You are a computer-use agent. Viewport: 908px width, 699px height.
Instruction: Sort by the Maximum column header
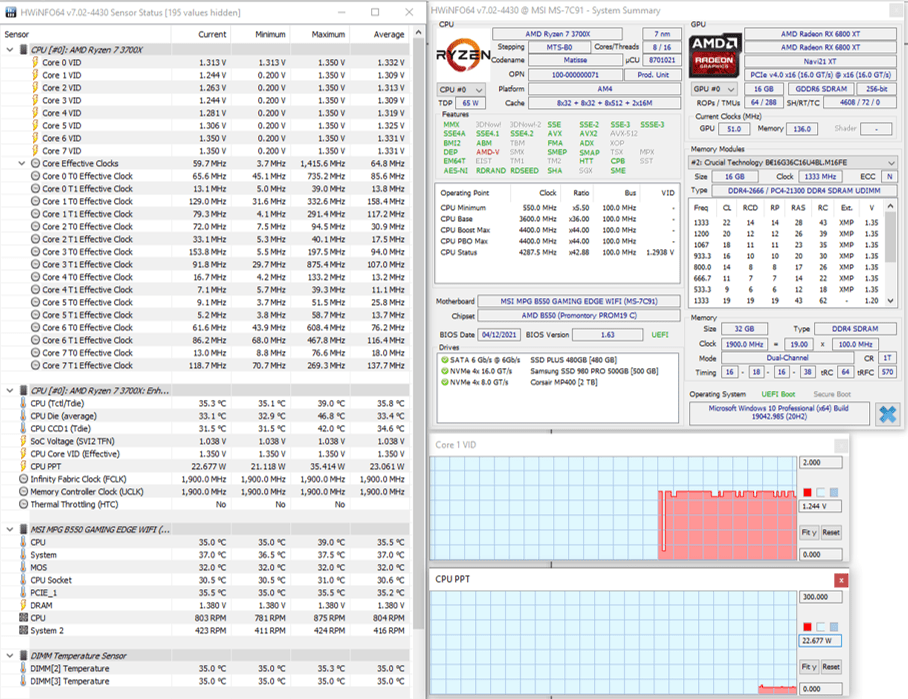[320, 34]
